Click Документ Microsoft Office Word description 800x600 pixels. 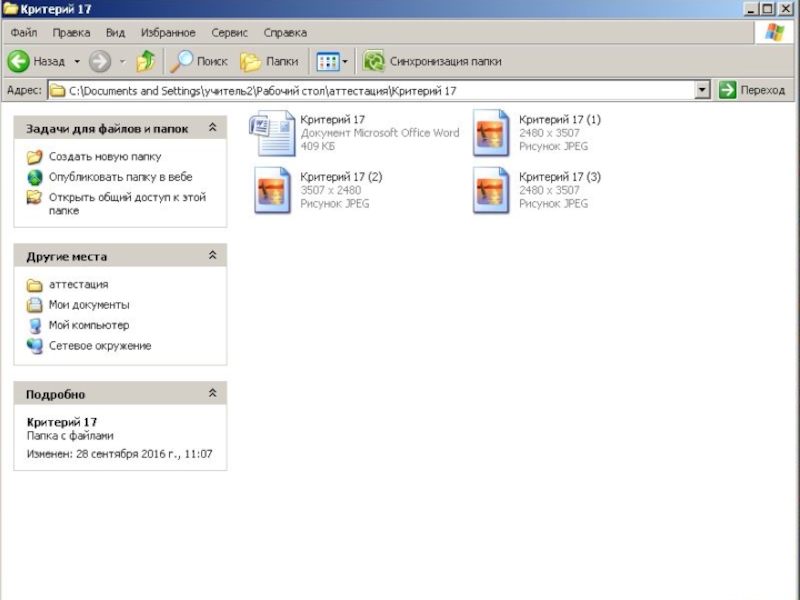click(380, 133)
